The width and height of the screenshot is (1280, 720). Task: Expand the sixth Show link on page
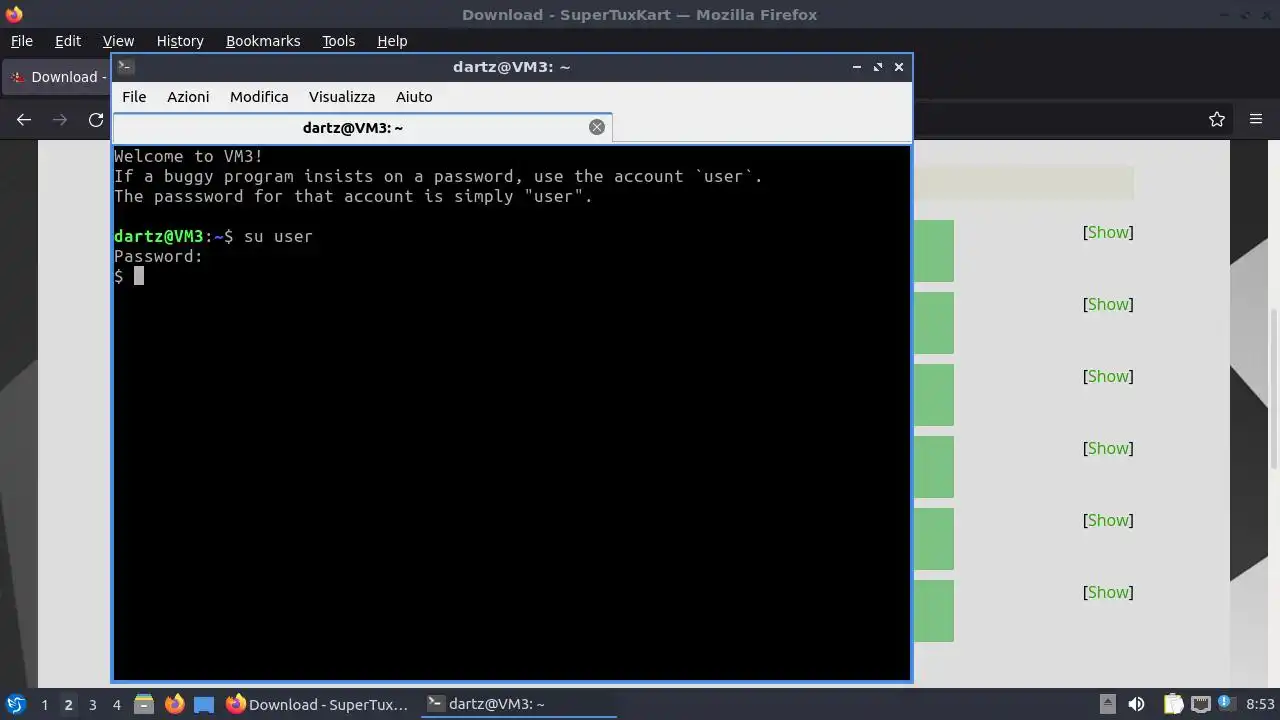point(1108,592)
